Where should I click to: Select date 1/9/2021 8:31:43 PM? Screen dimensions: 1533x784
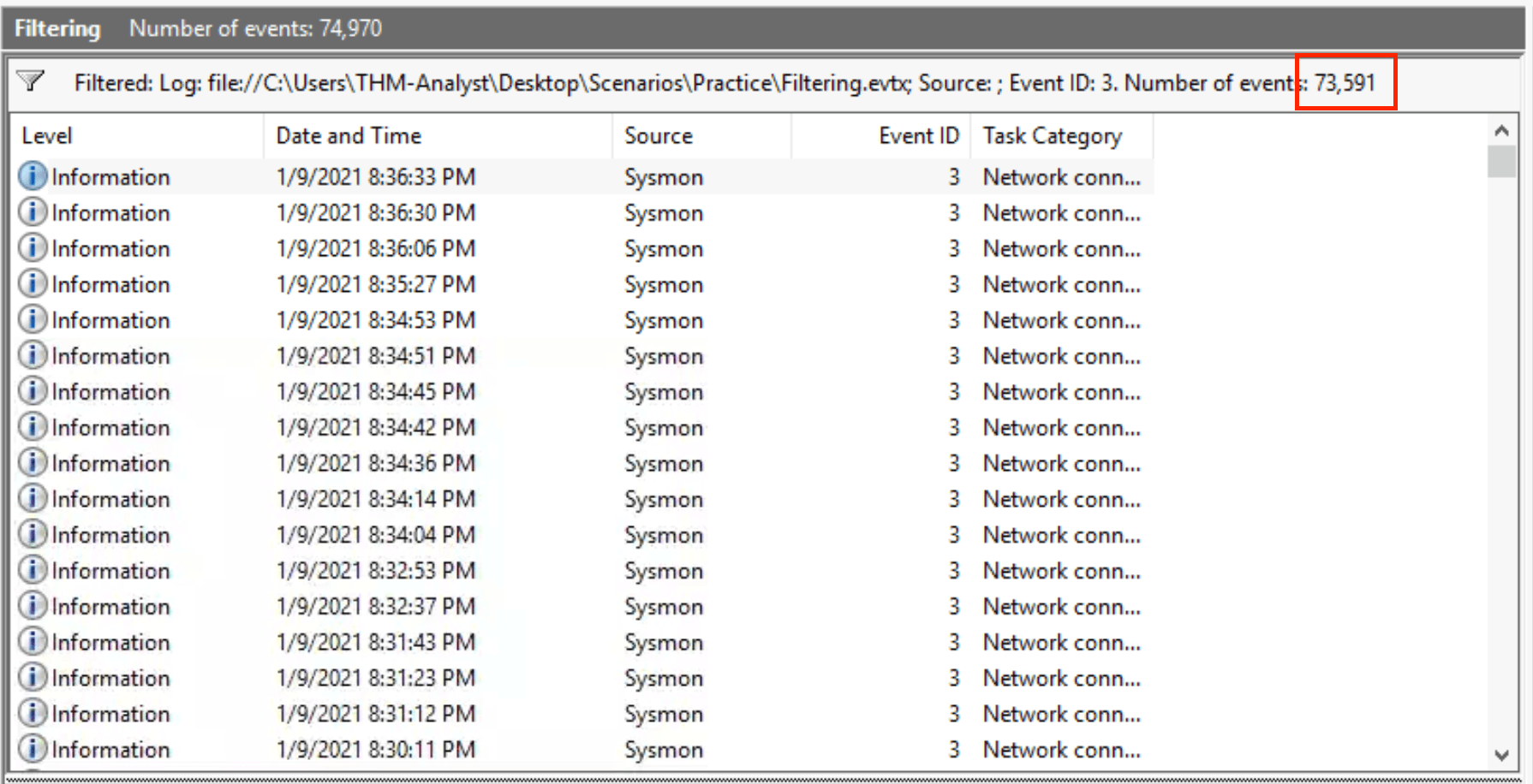(x=375, y=642)
